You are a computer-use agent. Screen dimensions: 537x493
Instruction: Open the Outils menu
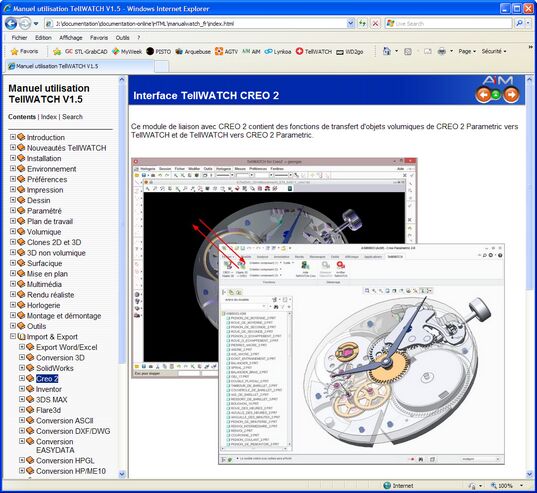coord(122,38)
